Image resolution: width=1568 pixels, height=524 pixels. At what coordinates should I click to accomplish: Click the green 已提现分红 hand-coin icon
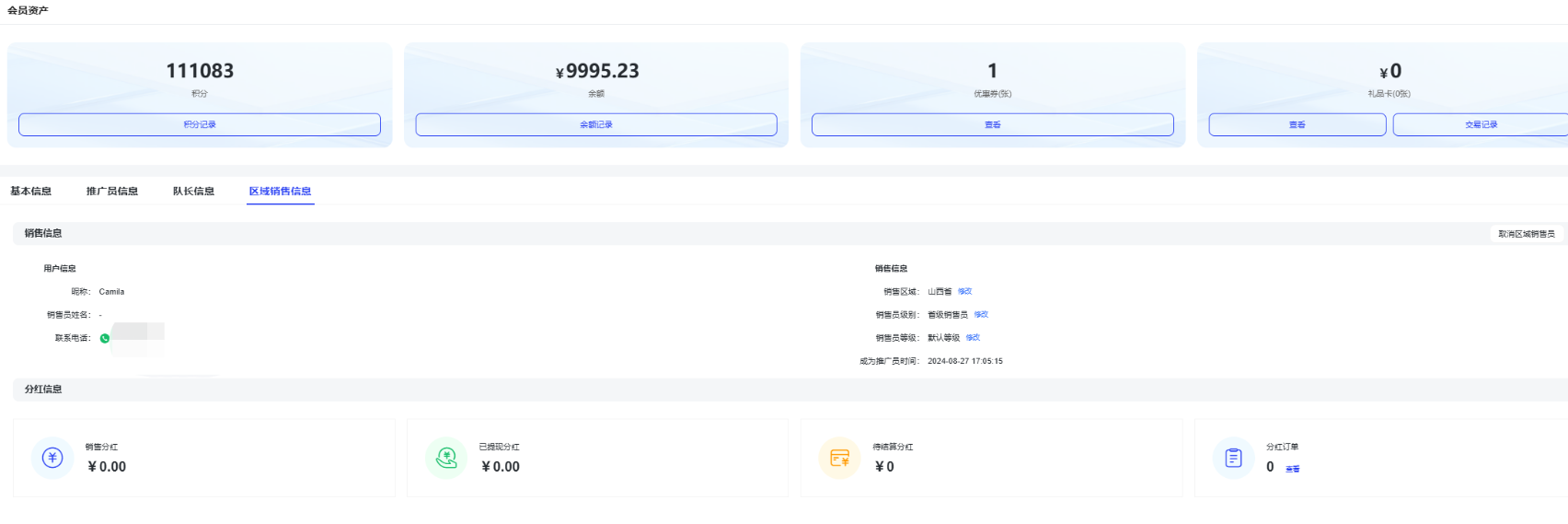[446, 458]
